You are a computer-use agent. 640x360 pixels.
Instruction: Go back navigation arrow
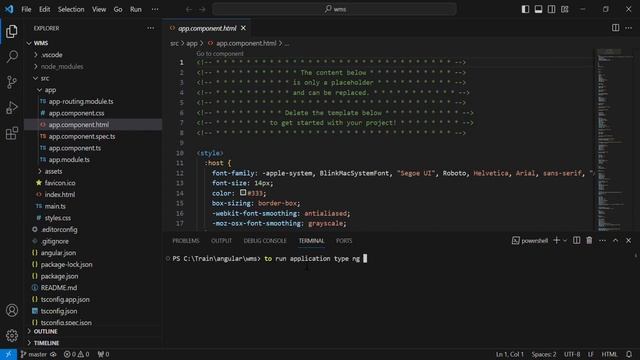coord(189,9)
